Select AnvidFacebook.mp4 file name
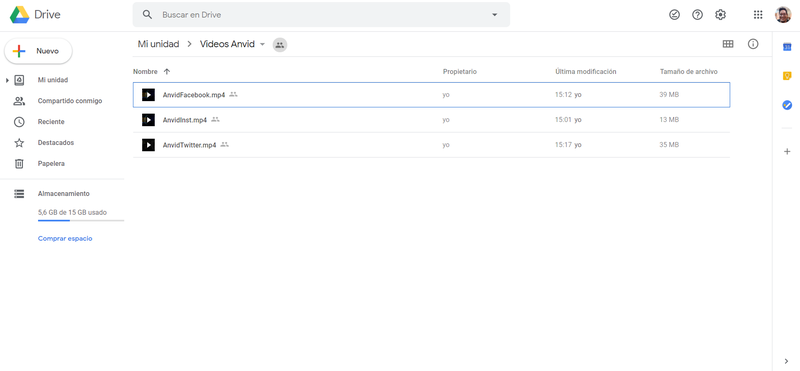The image size is (800, 371). 194,95
